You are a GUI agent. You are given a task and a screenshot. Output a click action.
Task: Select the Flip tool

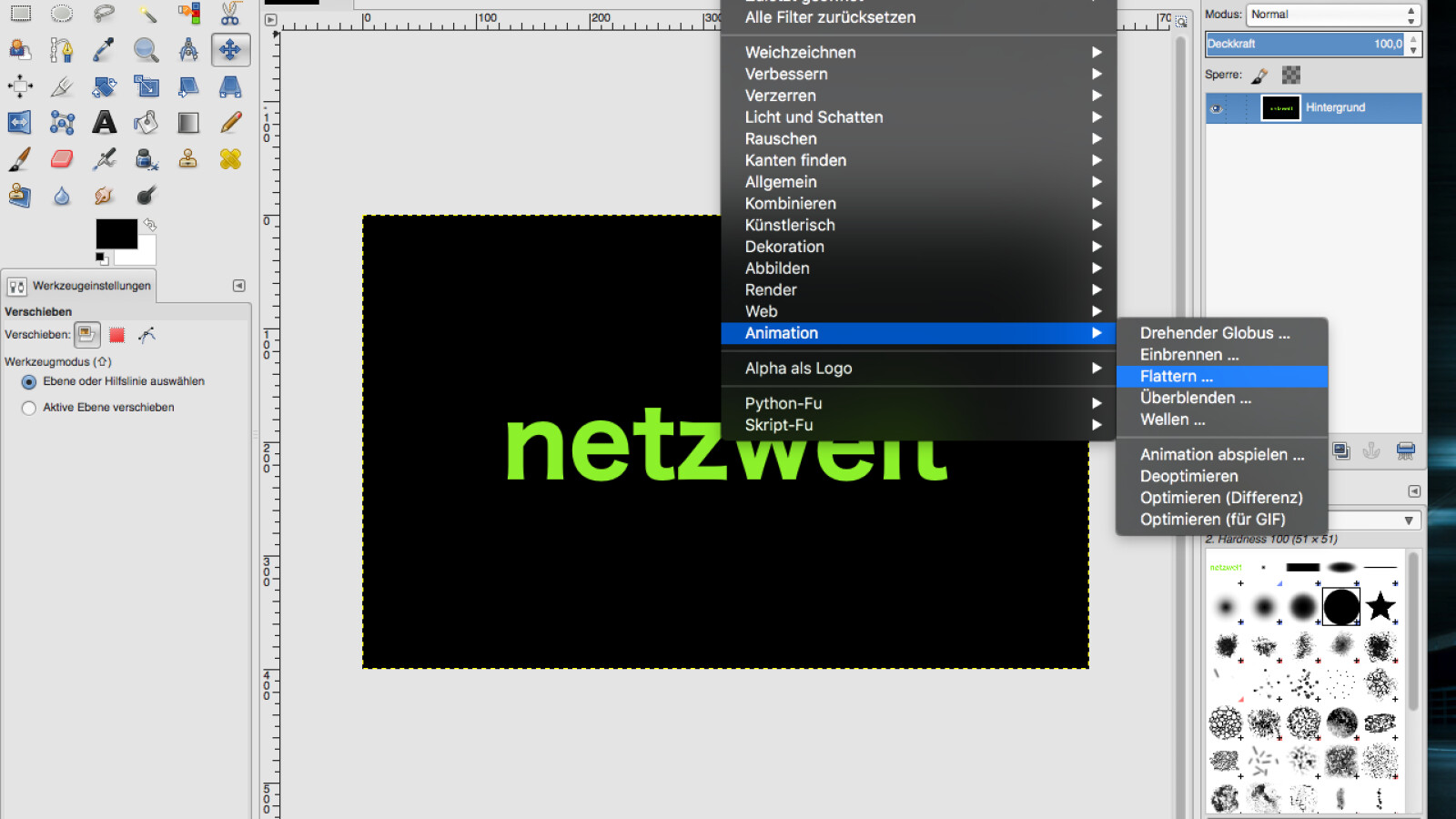click(20, 122)
